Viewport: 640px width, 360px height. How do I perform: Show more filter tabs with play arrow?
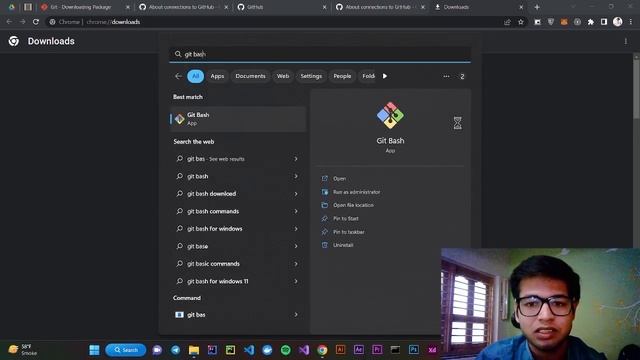[384, 76]
